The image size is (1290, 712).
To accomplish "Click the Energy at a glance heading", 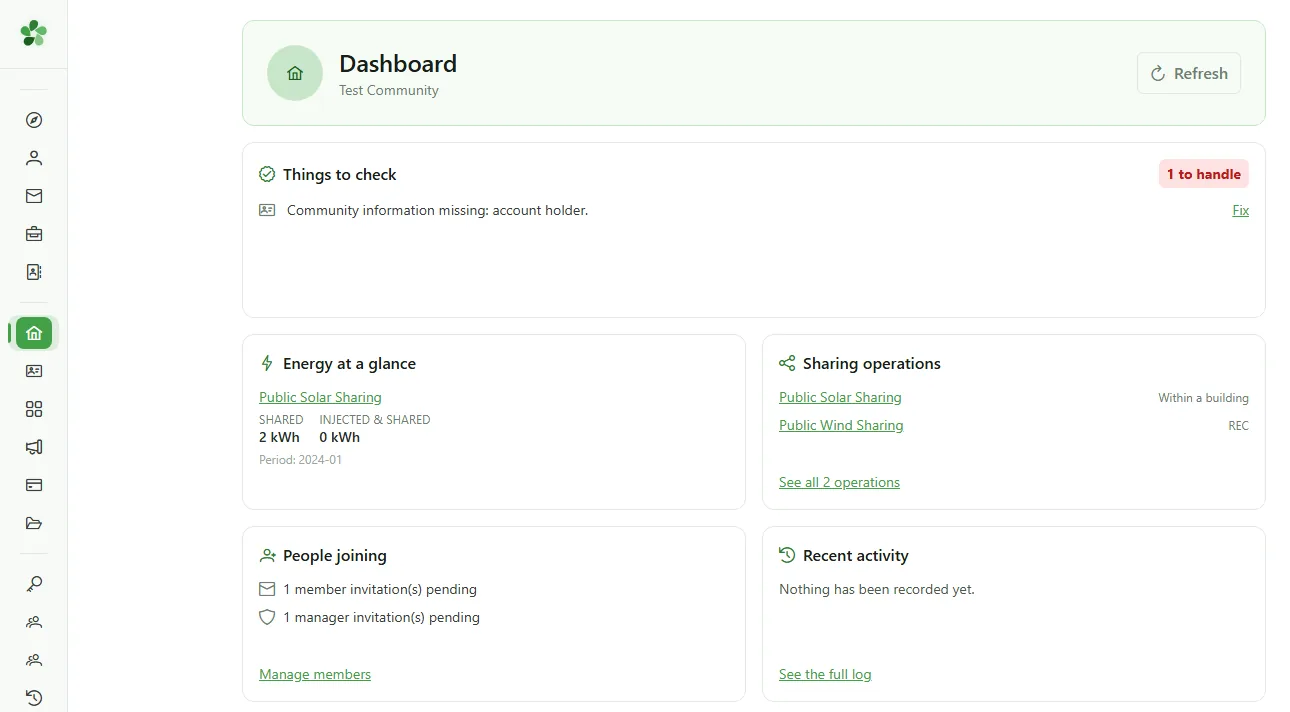I will point(349,363).
